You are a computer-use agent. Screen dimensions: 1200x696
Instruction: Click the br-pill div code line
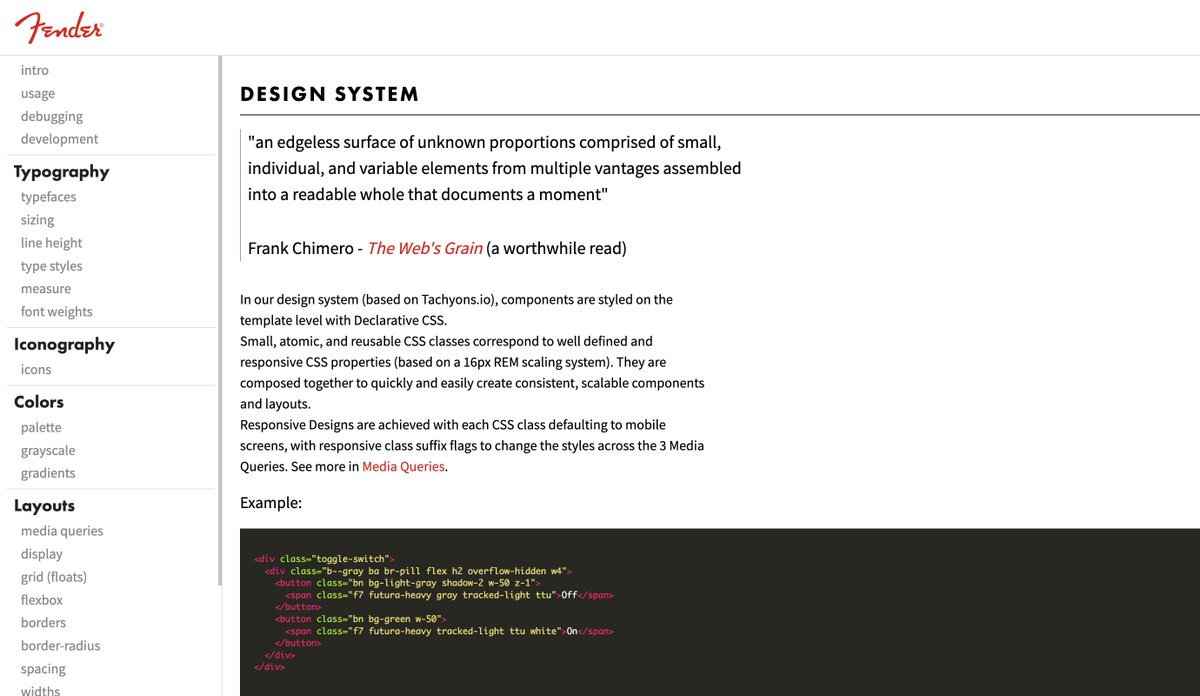(418, 571)
